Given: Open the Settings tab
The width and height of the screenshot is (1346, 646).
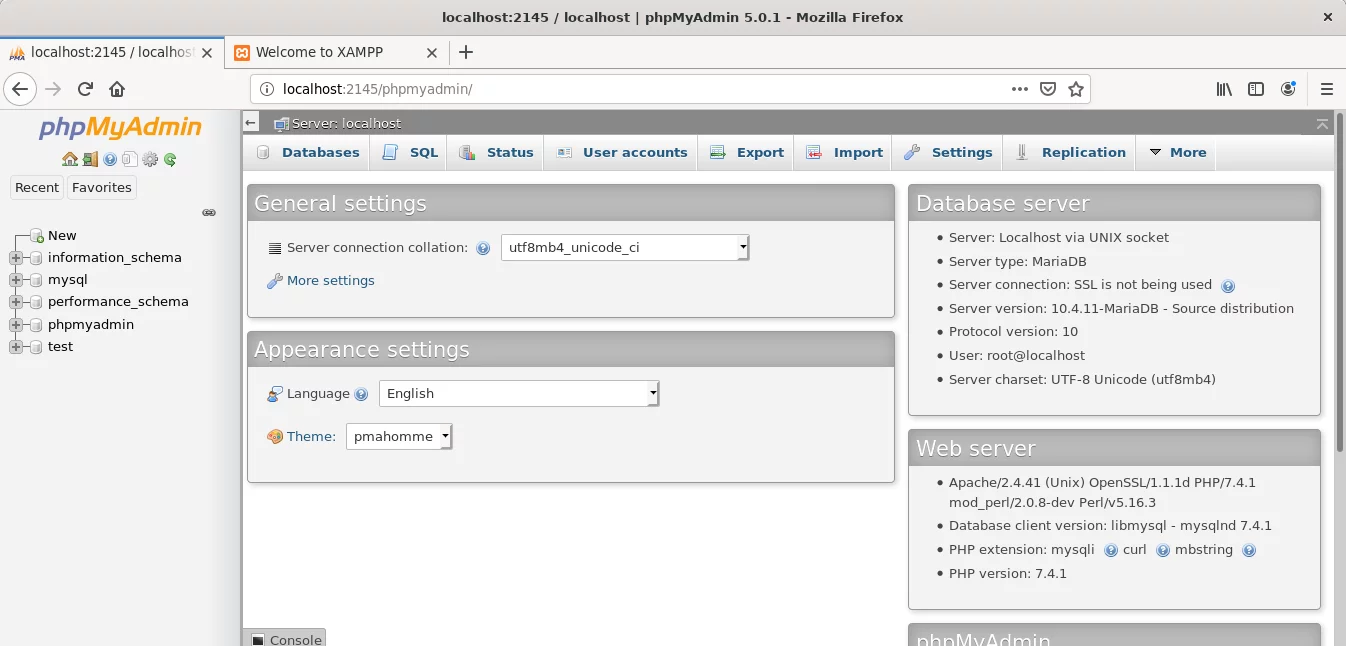Looking at the screenshot, I should [947, 152].
